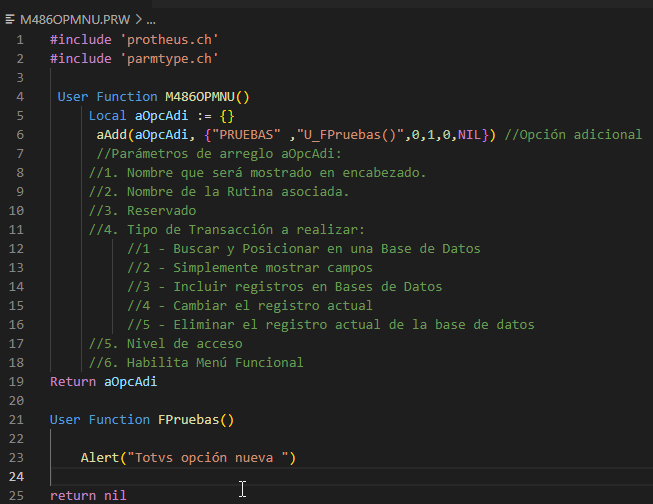Screen dimensions: 653x504
Task: Click the 'return nil' statement
Action: pos(88,496)
